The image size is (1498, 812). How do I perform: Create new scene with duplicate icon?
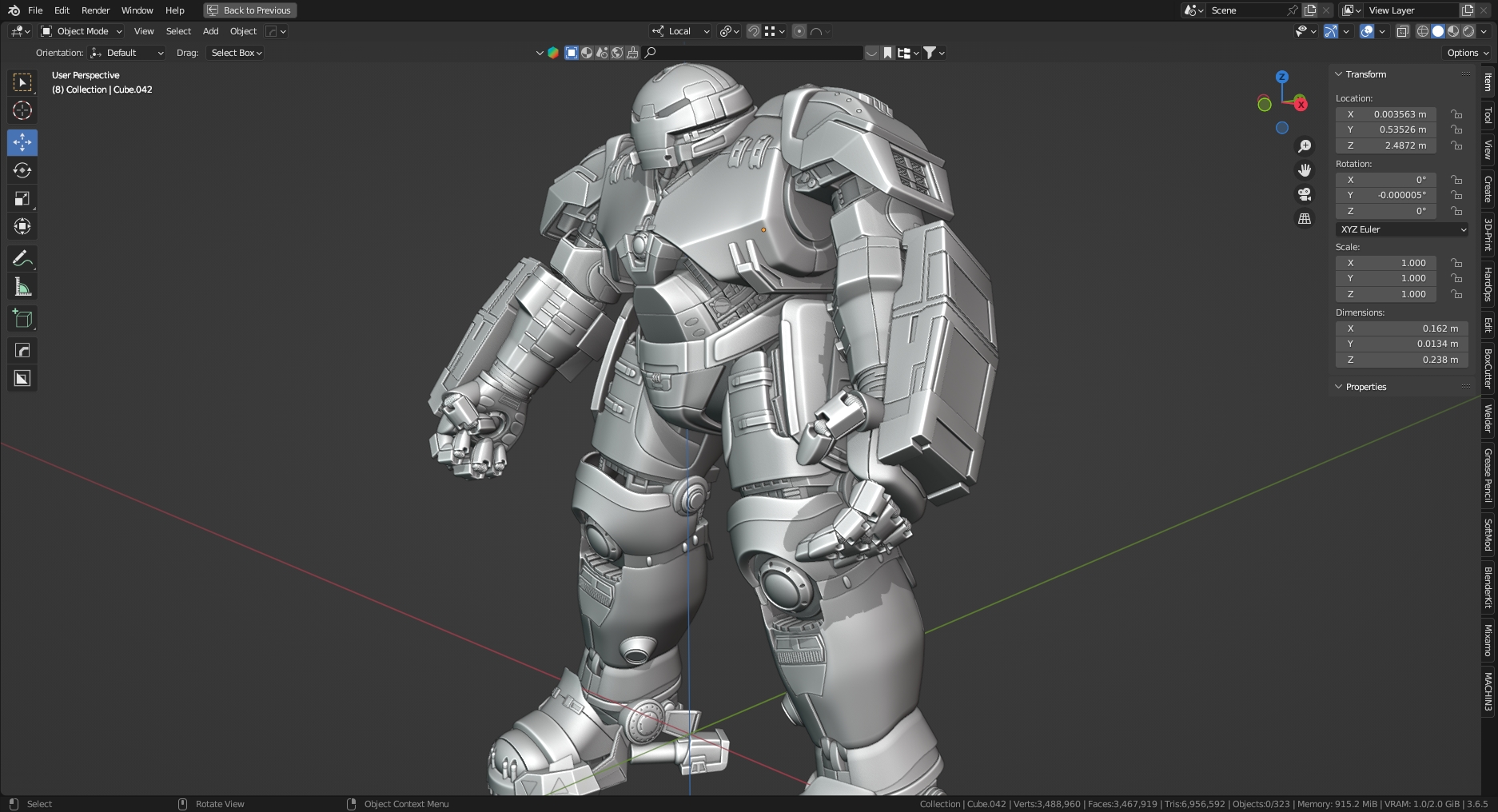click(1310, 10)
